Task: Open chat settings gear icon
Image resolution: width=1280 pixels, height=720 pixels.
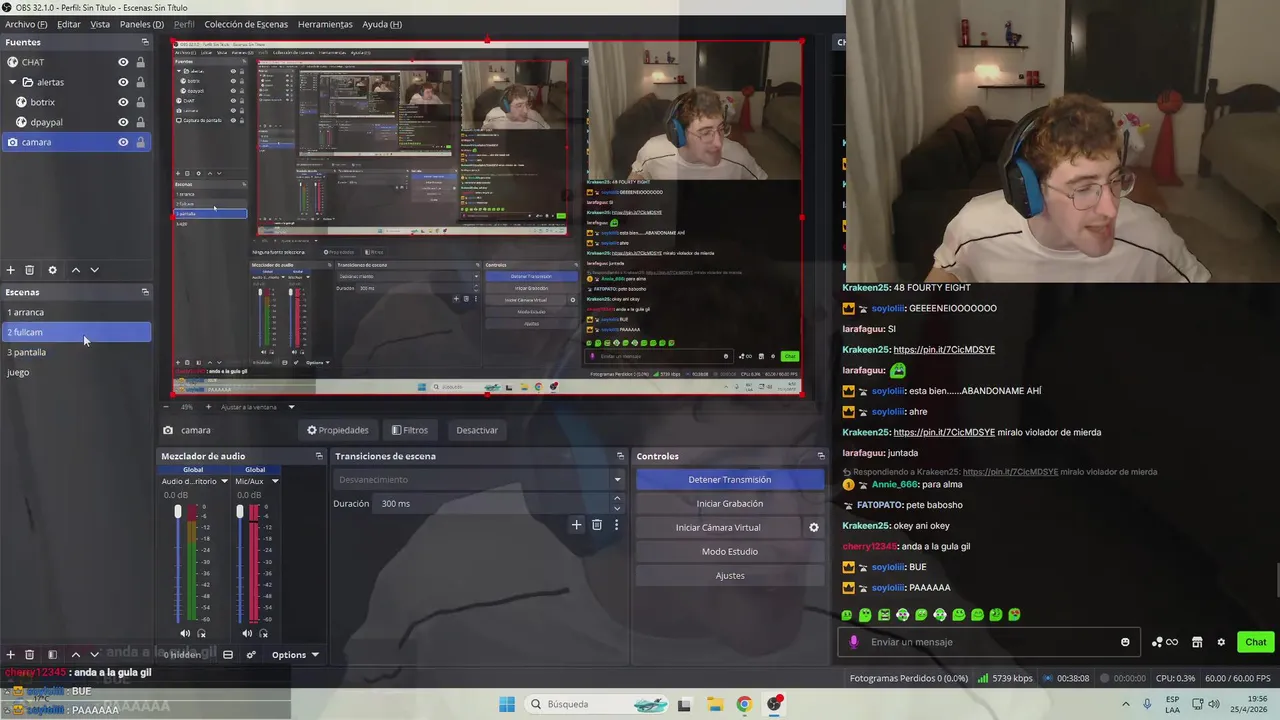Action: [x=1221, y=642]
